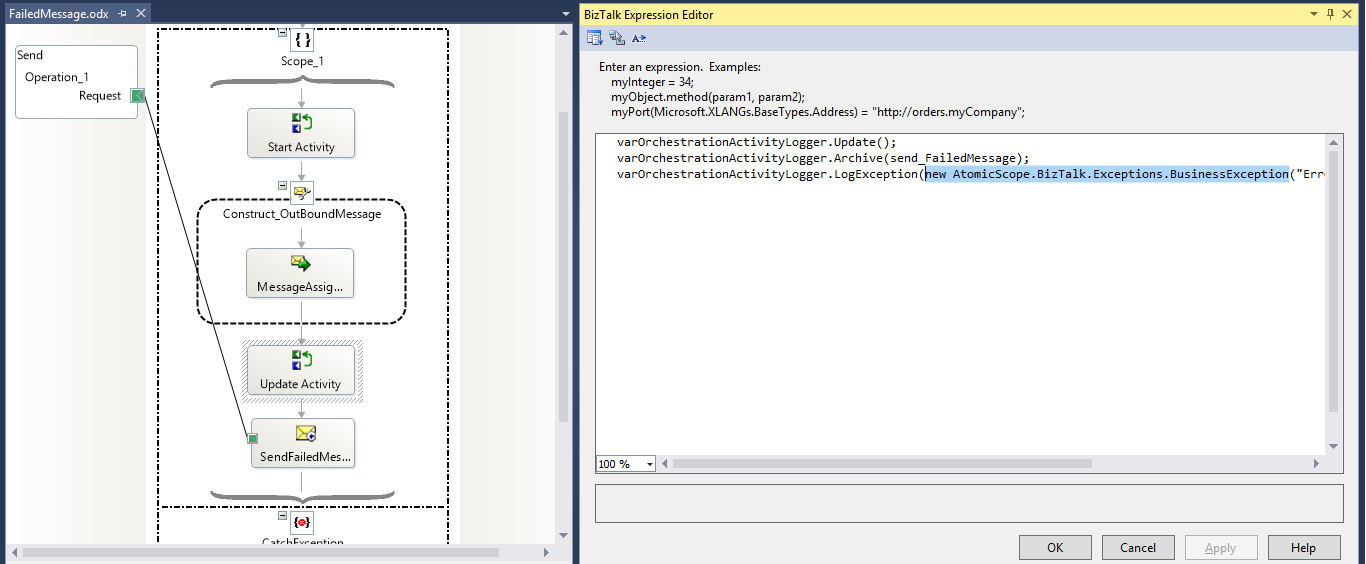
Task: Click the CatchException label
Action: click(302, 542)
